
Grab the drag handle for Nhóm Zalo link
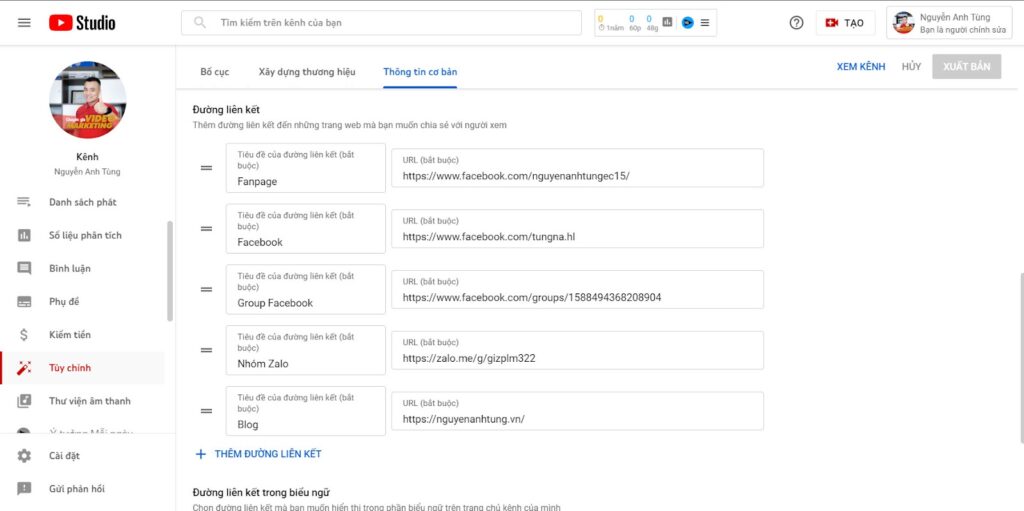click(x=206, y=350)
